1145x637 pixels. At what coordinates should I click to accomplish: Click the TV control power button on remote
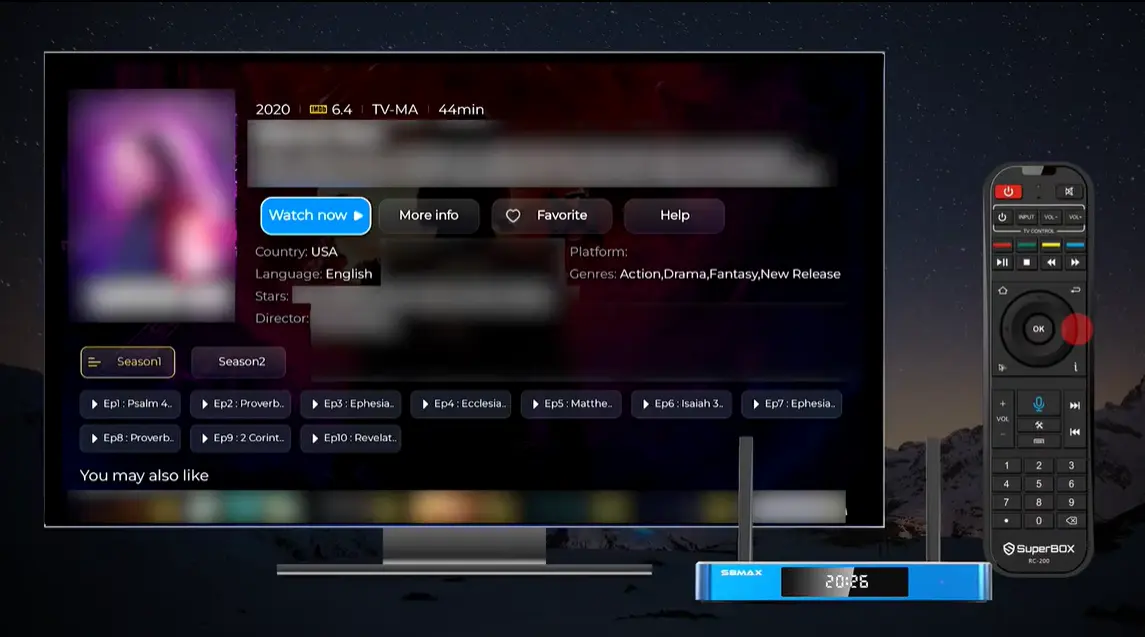1003,217
